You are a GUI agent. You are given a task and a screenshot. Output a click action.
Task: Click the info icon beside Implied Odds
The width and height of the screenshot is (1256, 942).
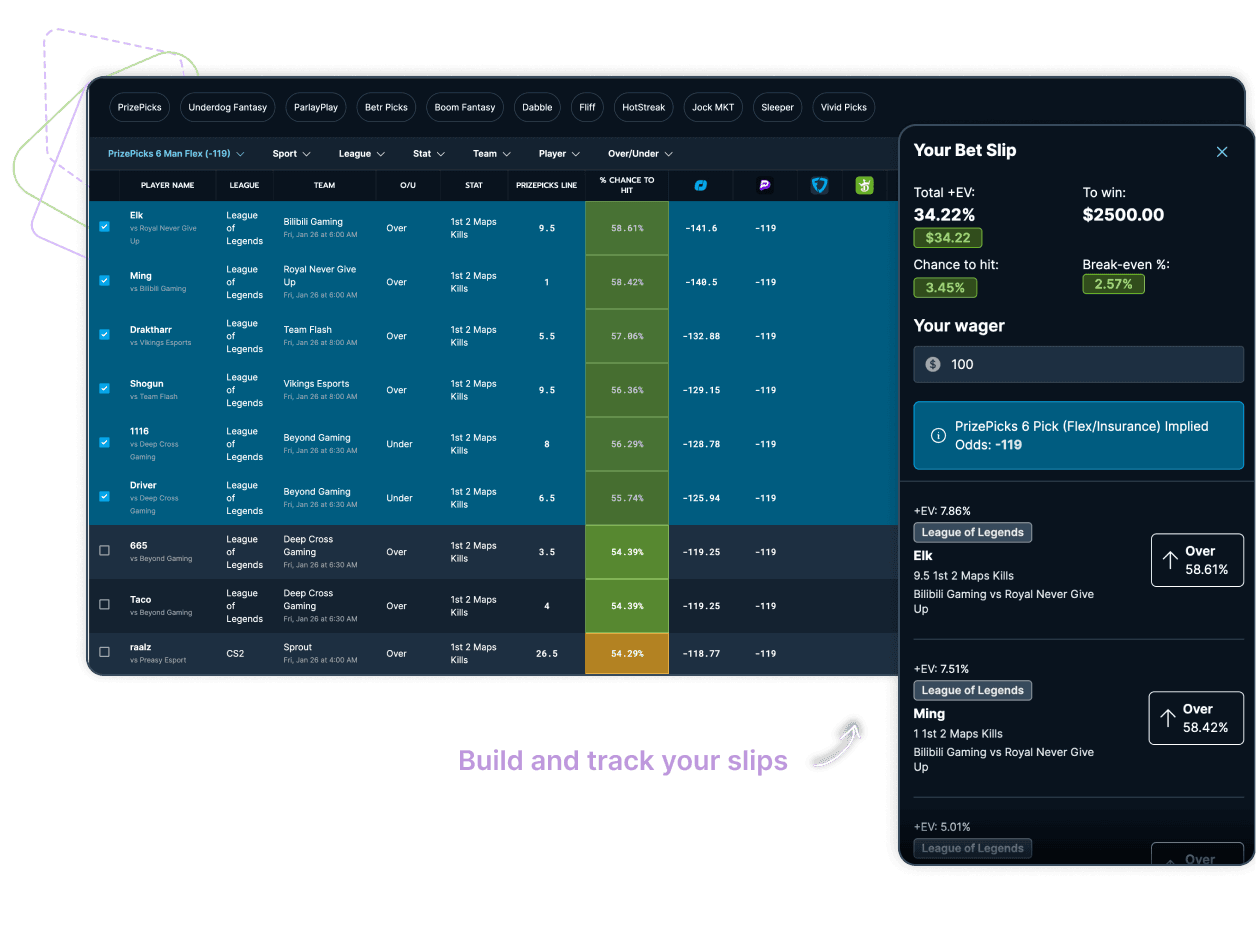(x=938, y=435)
